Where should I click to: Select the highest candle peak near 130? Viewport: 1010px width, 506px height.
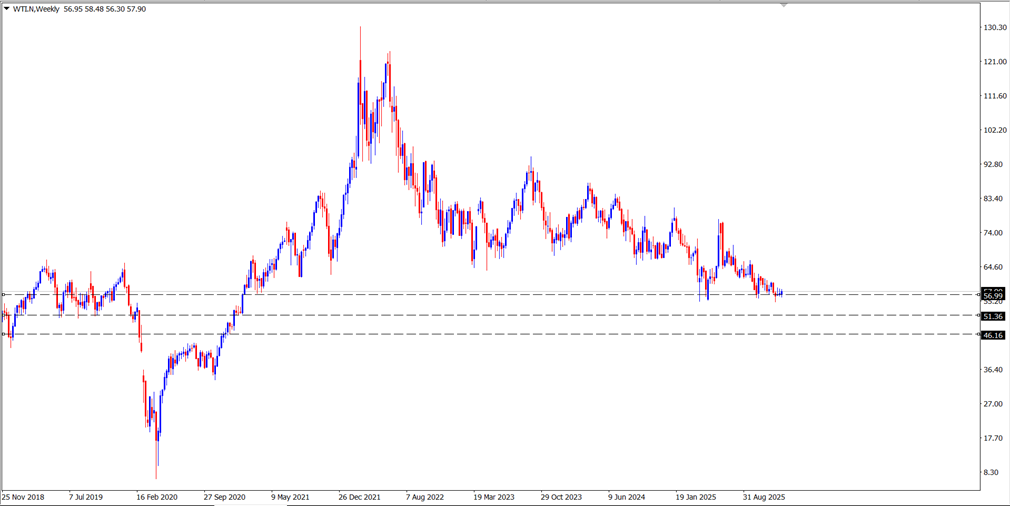(x=360, y=30)
